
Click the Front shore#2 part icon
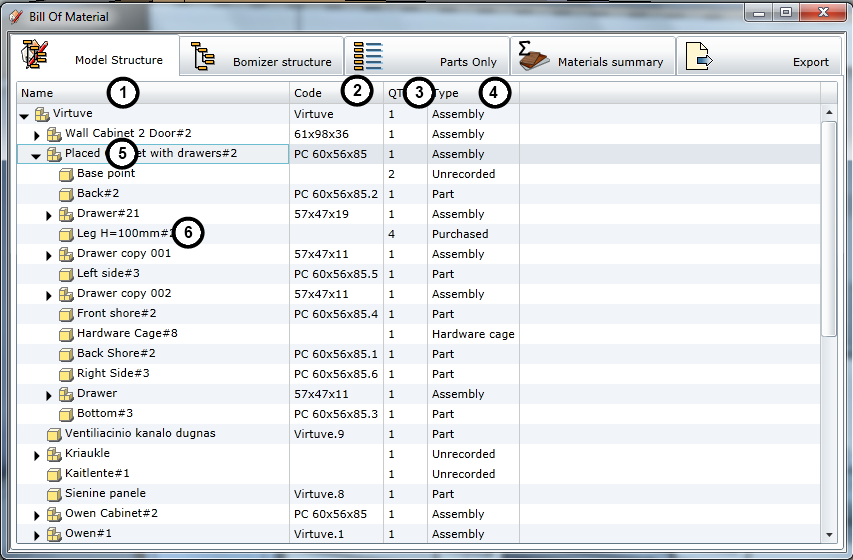pyautogui.click(x=66, y=314)
